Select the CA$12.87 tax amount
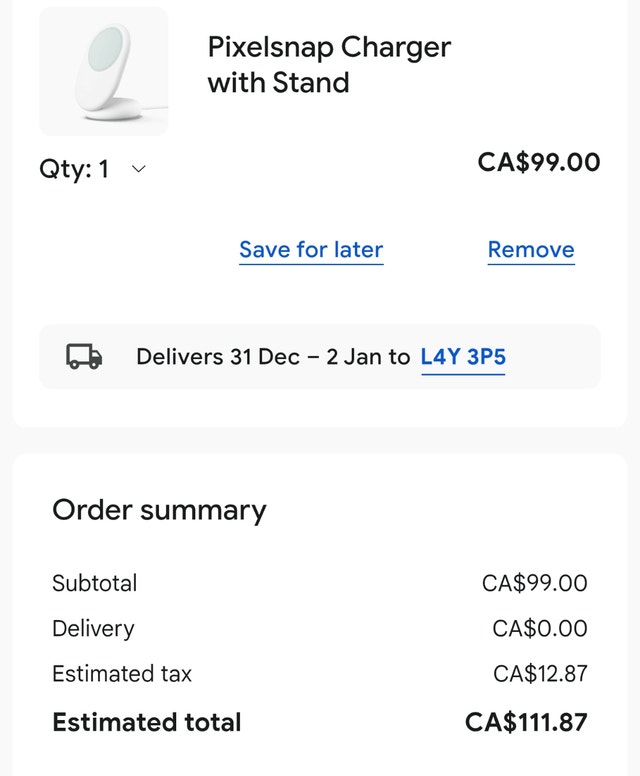Viewport: 640px width, 776px height. tap(540, 674)
